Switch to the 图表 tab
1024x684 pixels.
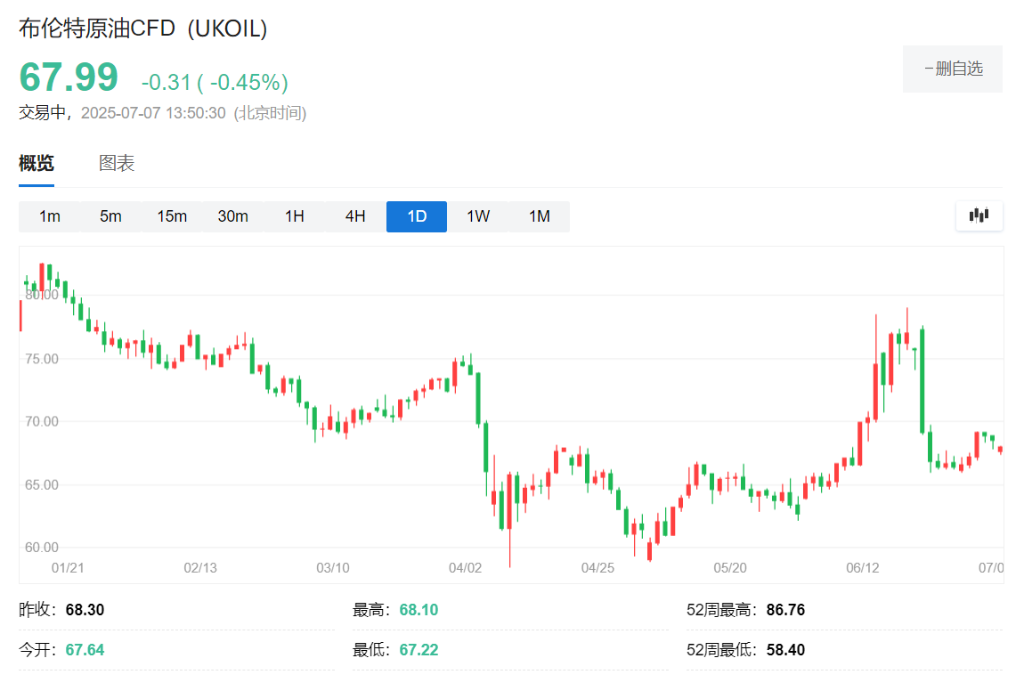click(116, 163)
